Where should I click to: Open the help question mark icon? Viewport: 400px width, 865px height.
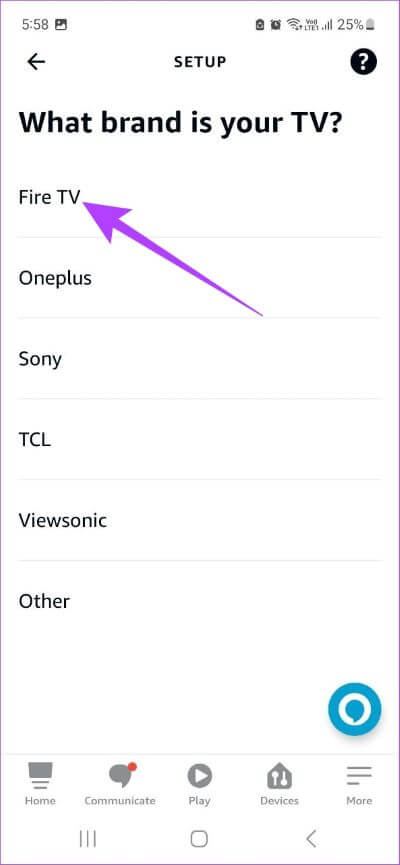click(x=364, y=61)
